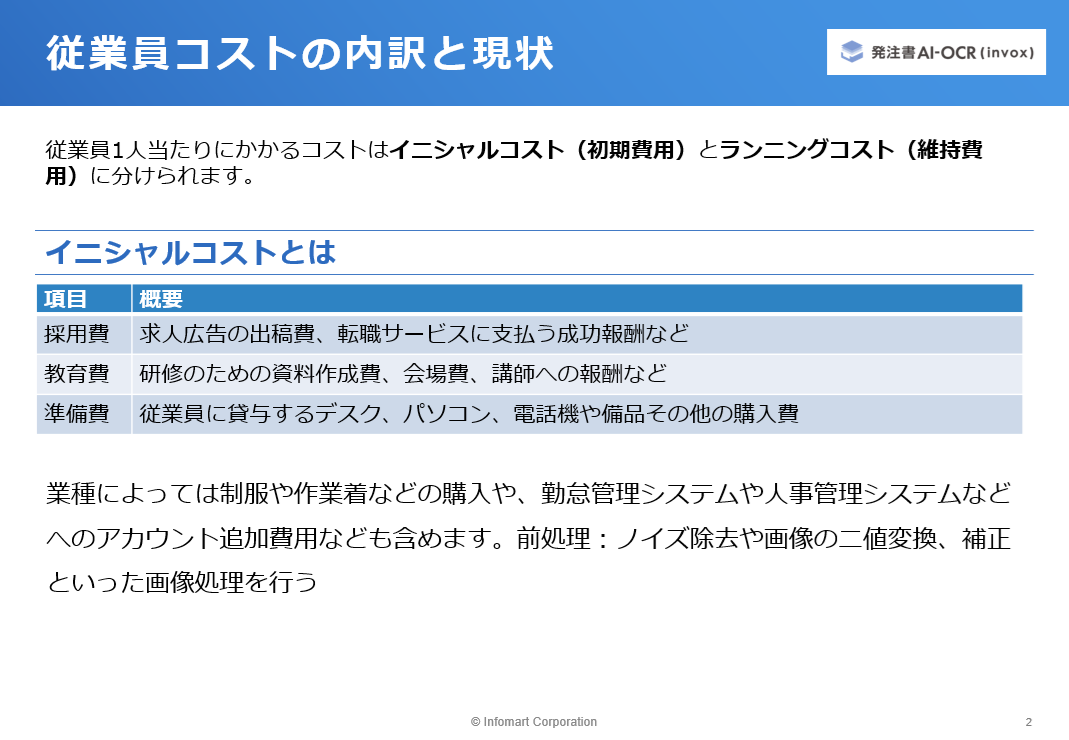The height and width of the screenshot is (740, 1069).
Task: Select the 採用費 table cell
Action: coord(84,334)
